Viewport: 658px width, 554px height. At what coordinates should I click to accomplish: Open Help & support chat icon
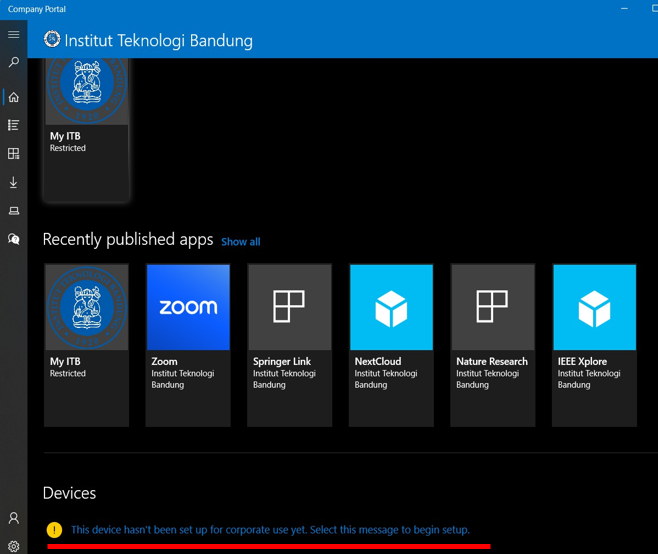click(13, 239)
